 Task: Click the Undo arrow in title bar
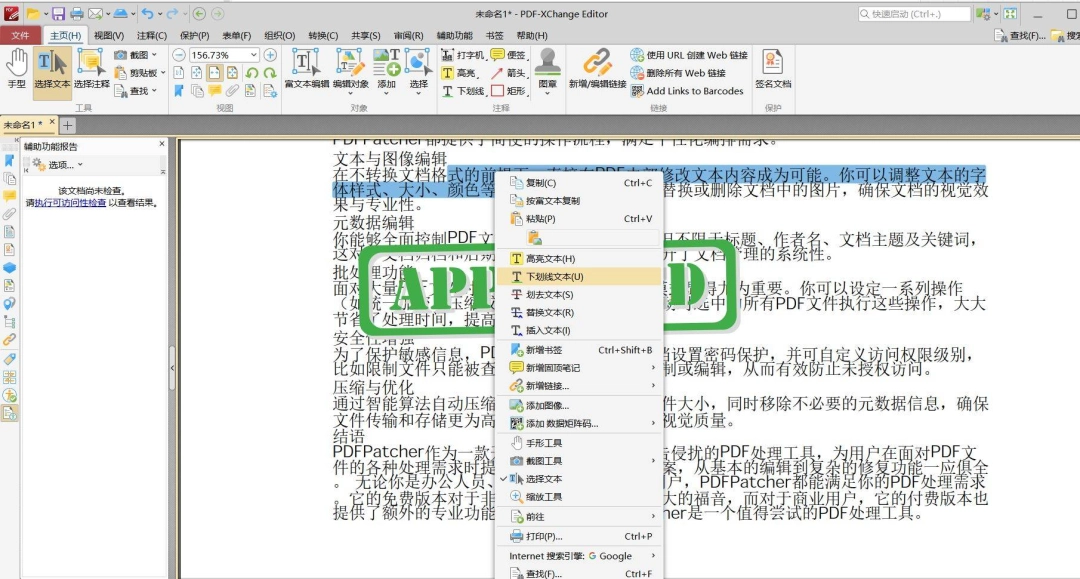(147, 13)
